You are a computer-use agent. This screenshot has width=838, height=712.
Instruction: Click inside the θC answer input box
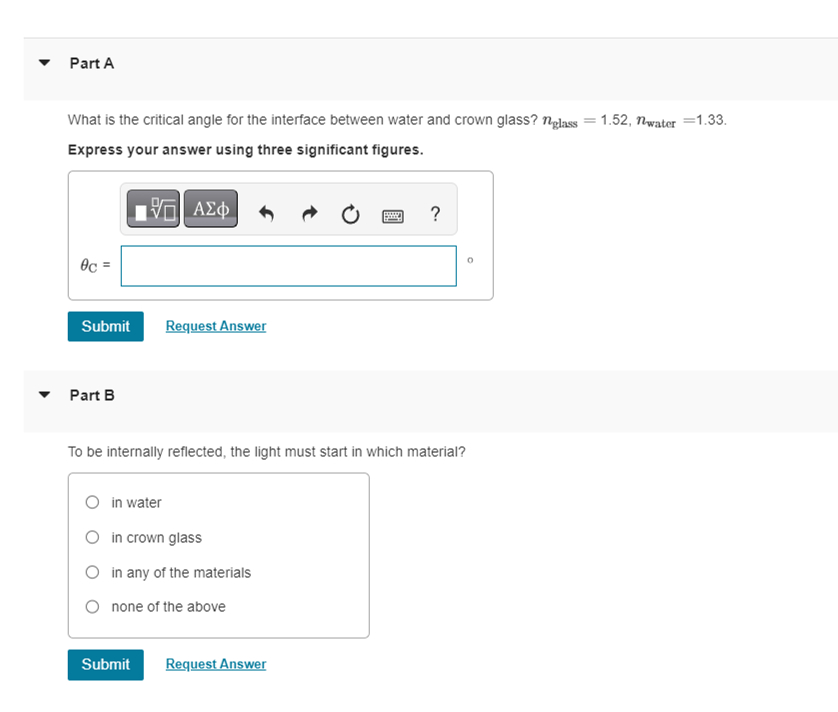click(x=288, y=265)
